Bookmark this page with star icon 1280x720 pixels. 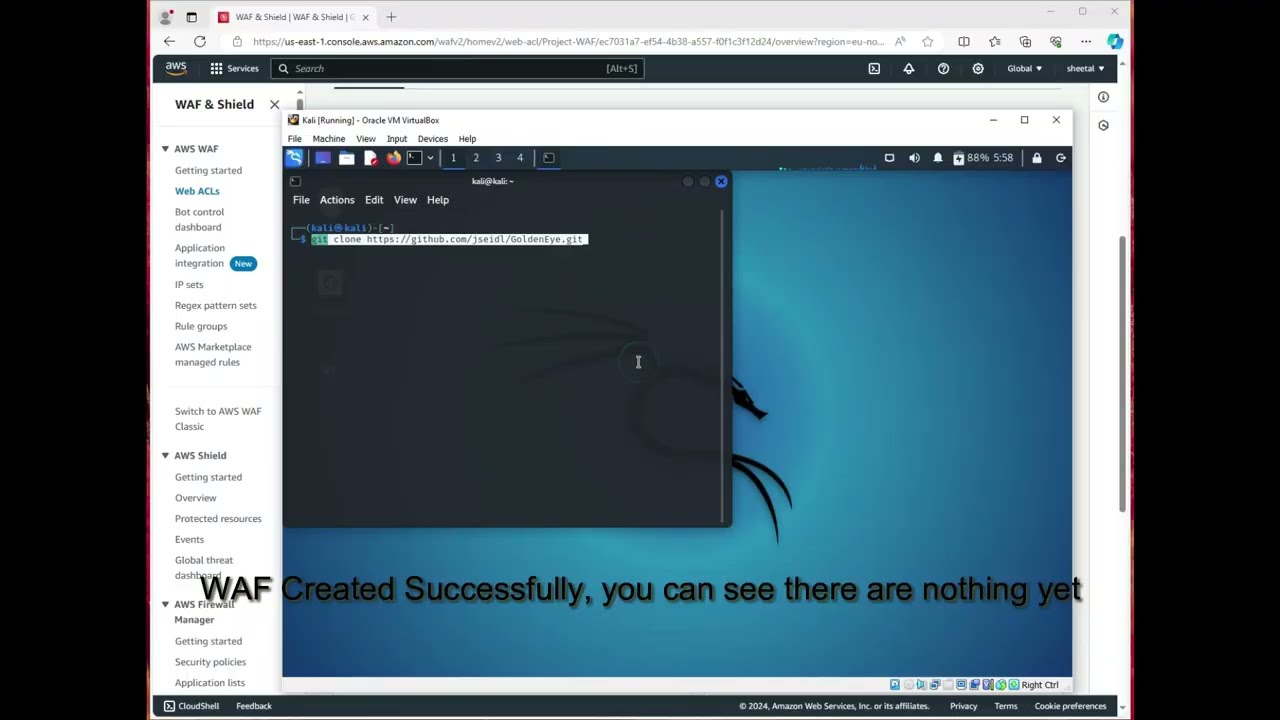[928, 42]
